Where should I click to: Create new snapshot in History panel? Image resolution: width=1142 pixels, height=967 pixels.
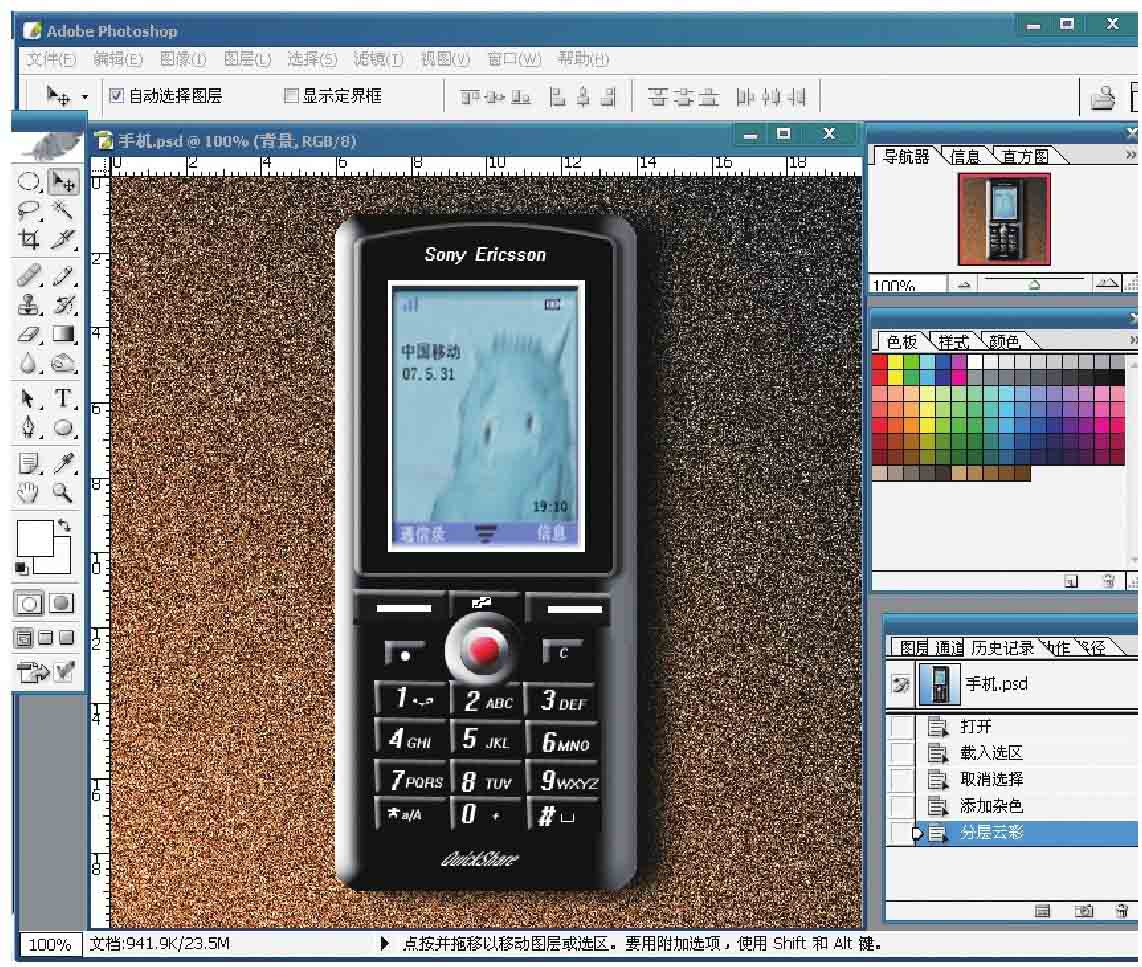coord(1083,911)
